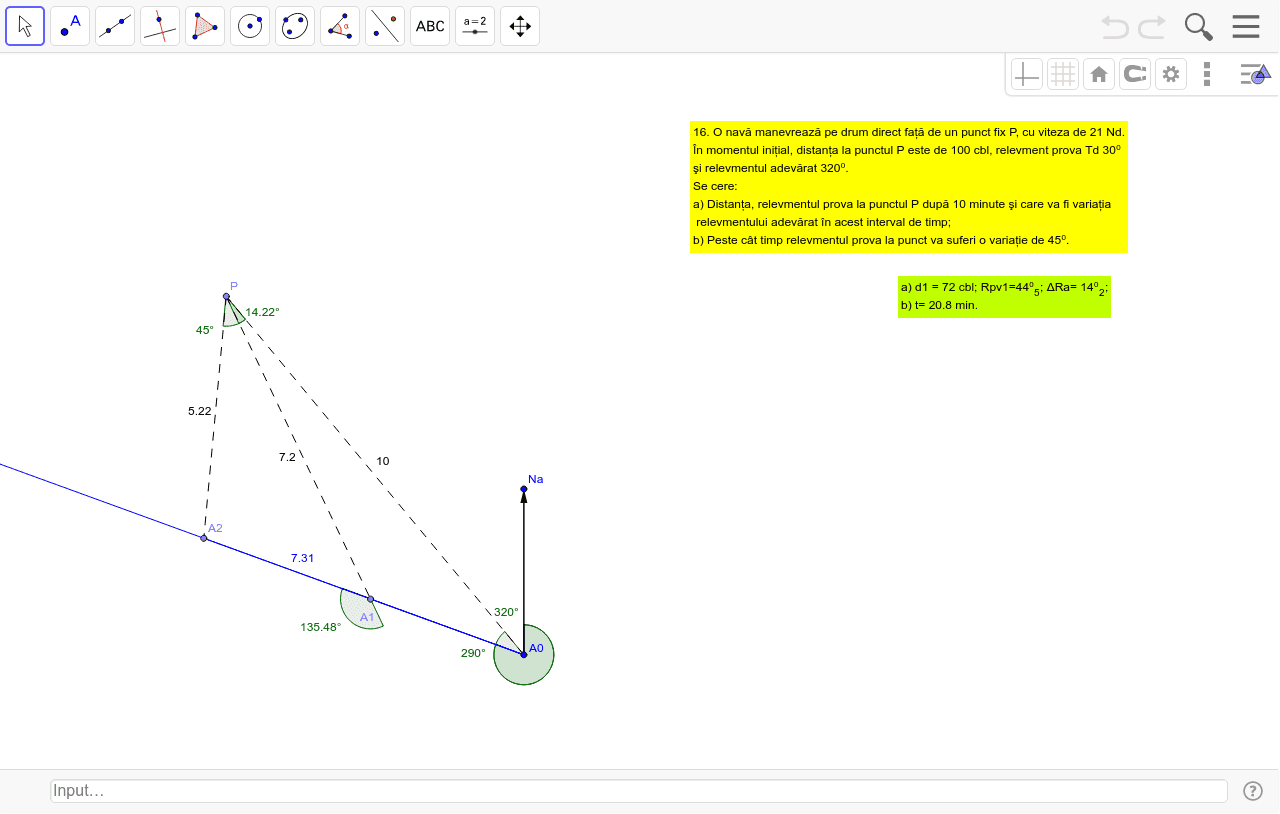Click the 14.22° angle label
1280x814 pixels.
[263, 312]
